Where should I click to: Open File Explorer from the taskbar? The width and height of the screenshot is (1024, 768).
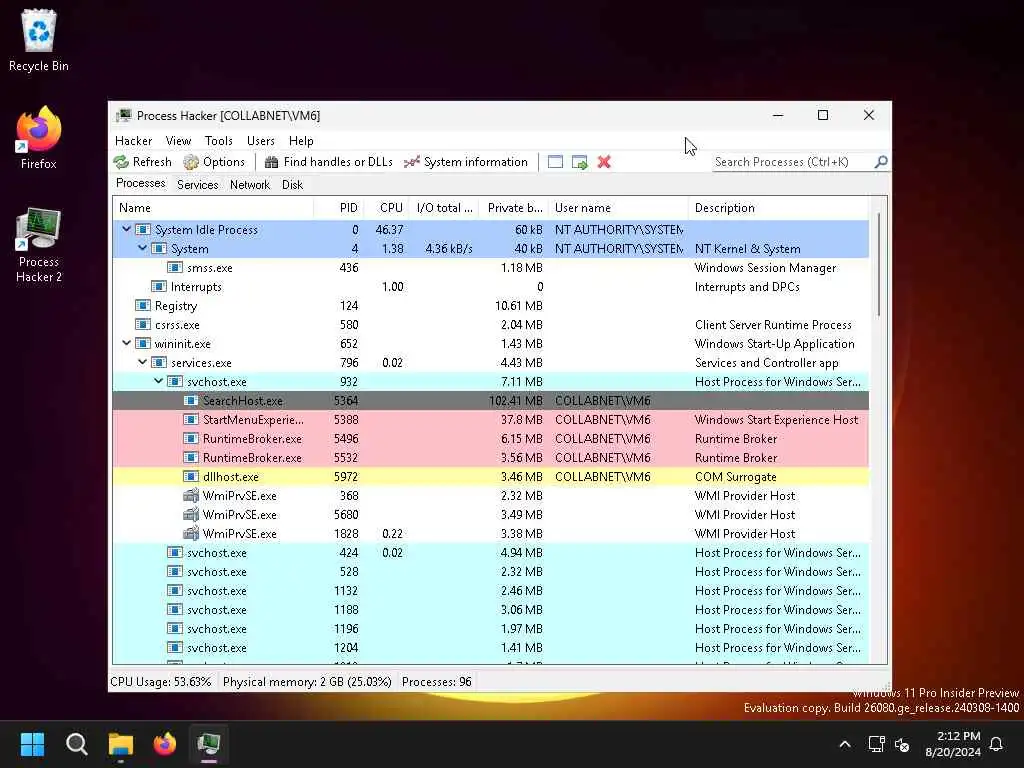(121, 744)
